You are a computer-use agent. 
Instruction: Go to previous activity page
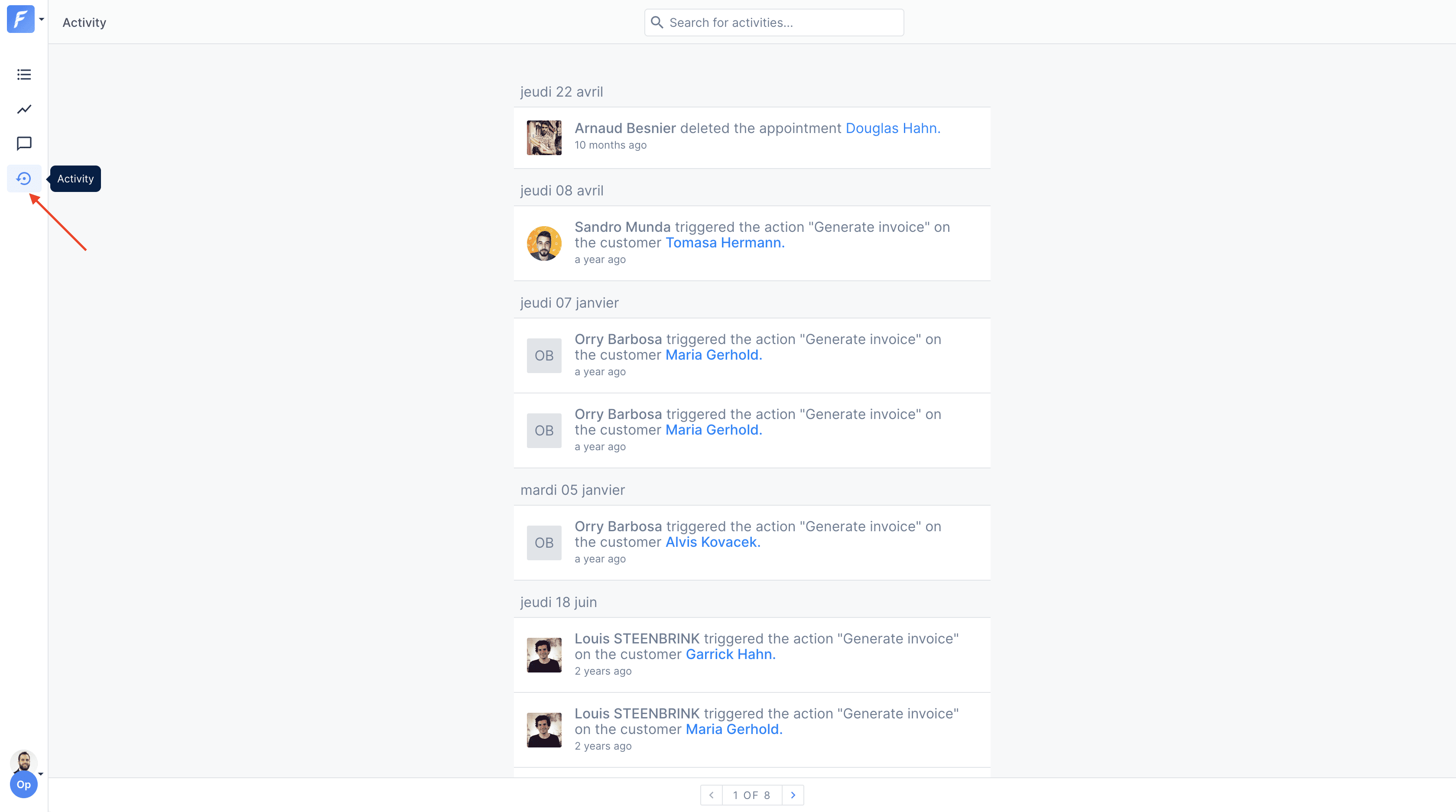point(712,795)
